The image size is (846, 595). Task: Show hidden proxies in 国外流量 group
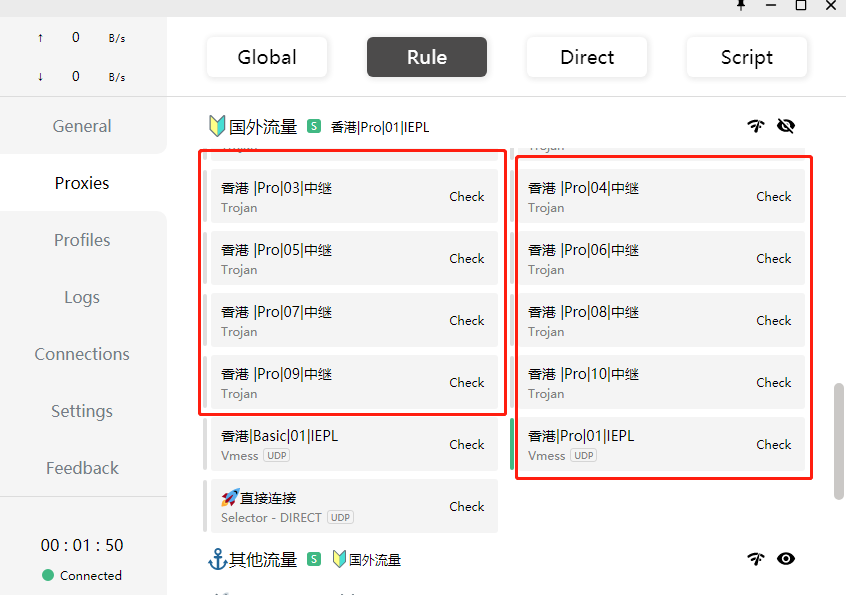(786, 126)
